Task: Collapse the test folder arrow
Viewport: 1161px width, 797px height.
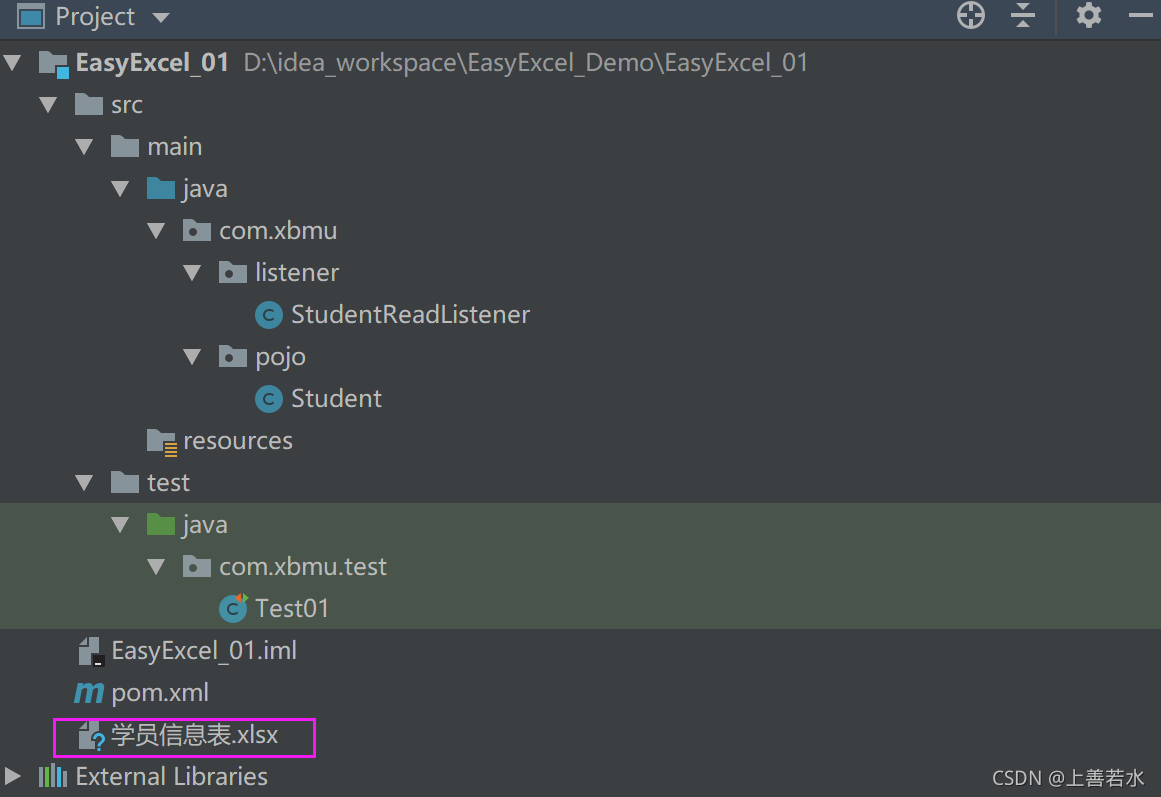Action: (84, 483)
